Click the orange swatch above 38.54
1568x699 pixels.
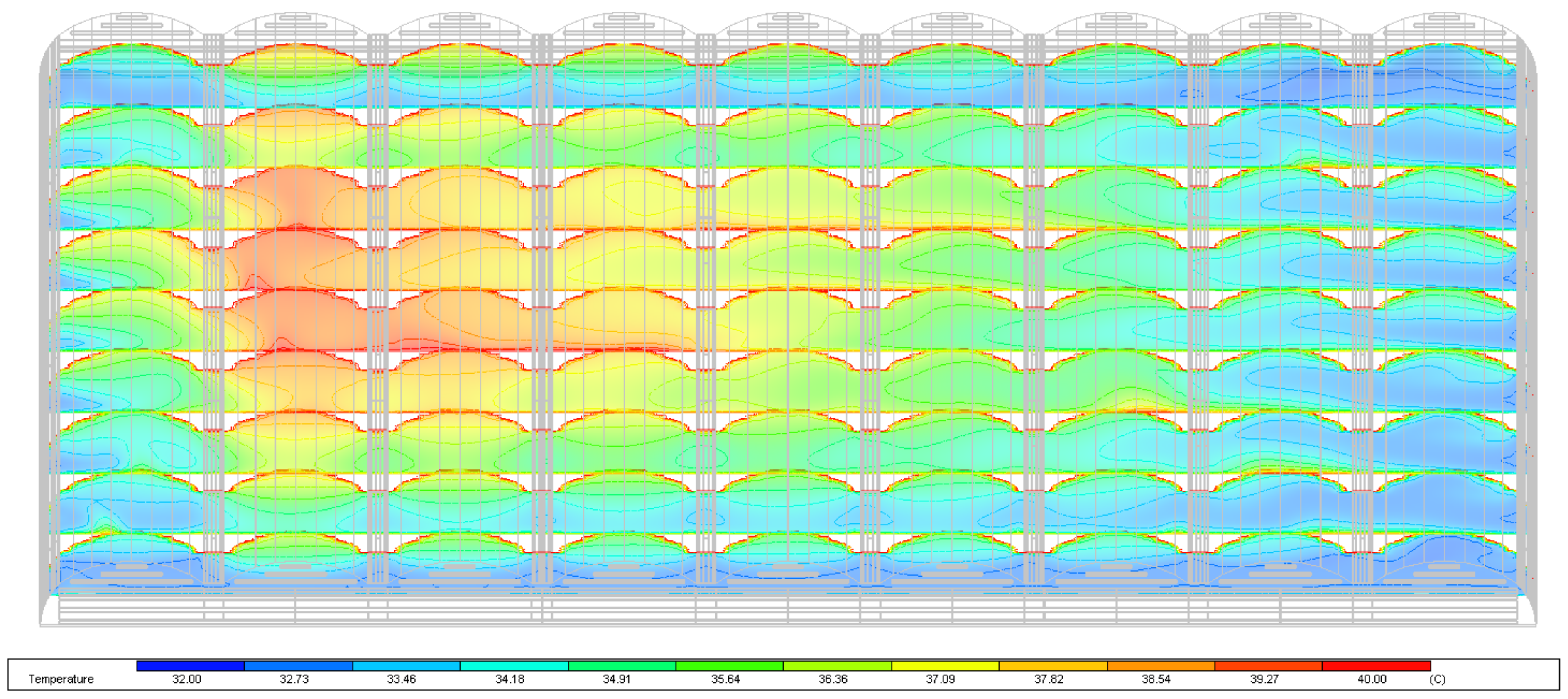(1160, 666)
